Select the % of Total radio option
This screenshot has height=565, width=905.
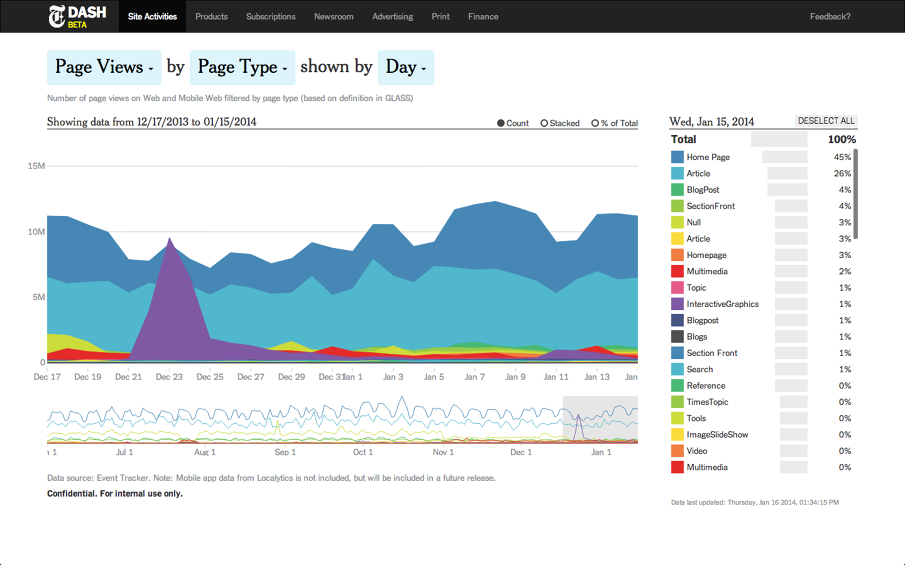[x=595, y=123]
